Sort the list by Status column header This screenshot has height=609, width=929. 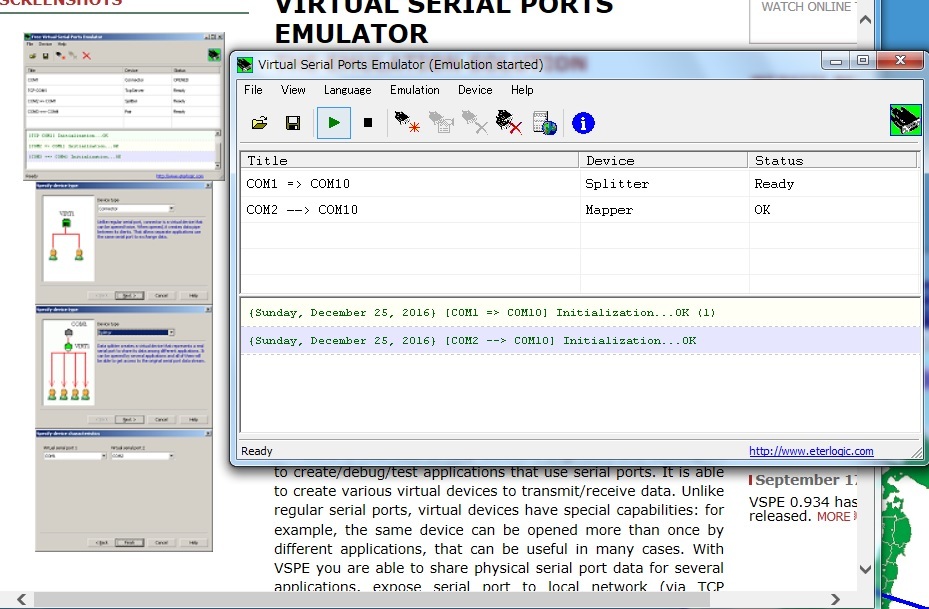pyautogui.click(x=779, y=160)
